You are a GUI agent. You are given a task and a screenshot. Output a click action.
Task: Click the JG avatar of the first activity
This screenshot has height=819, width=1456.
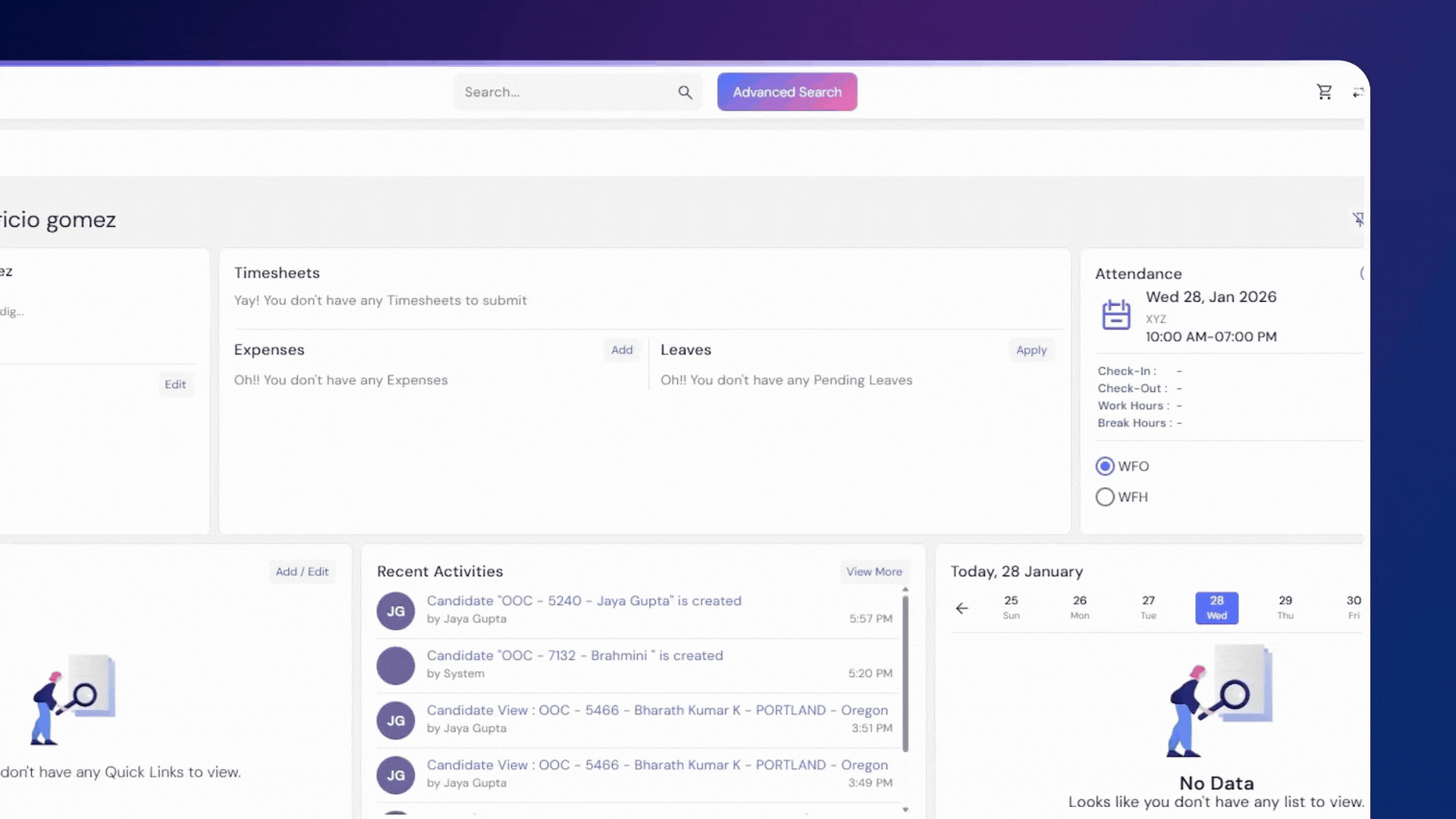coord(396,611)
